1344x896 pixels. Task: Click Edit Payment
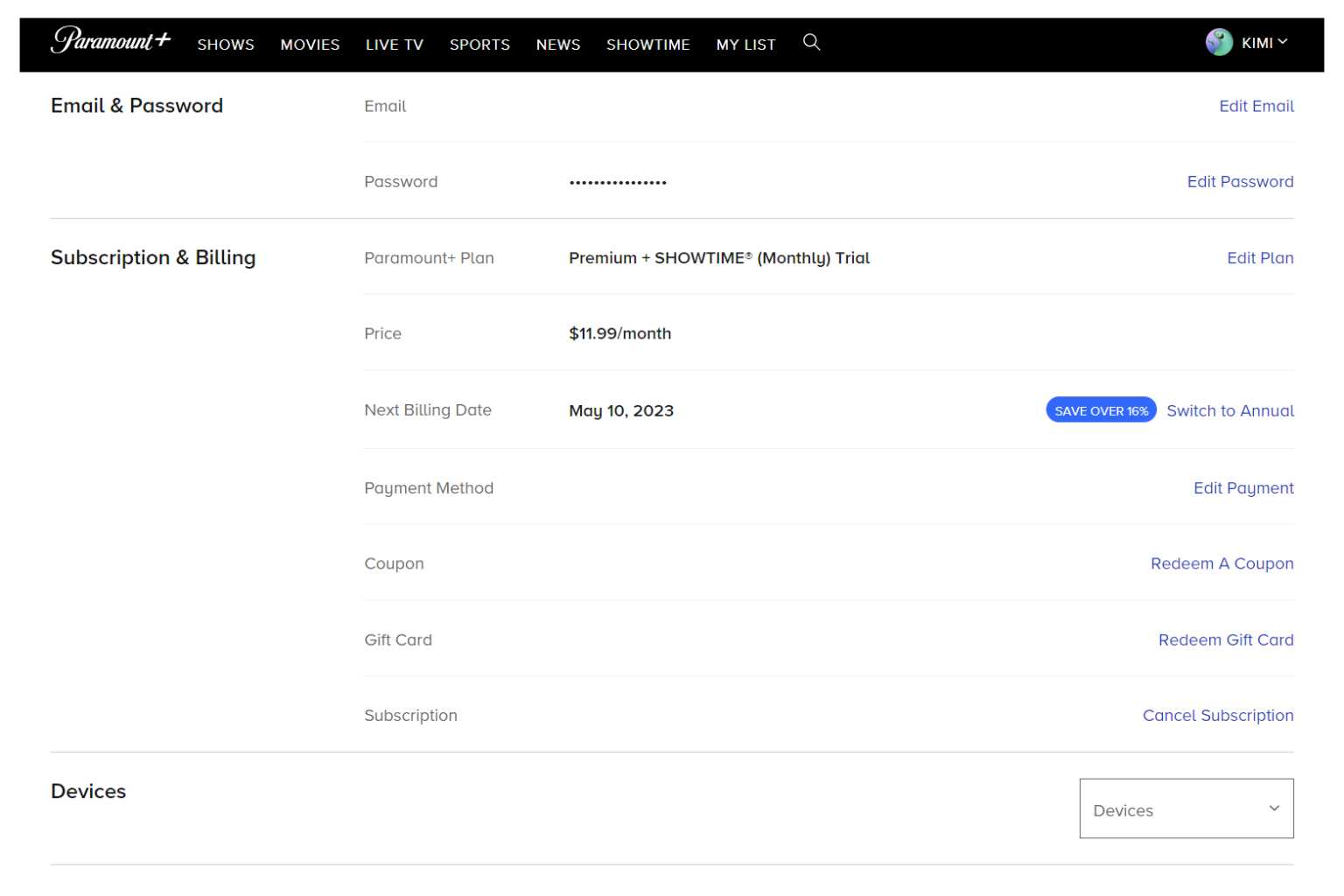[1243, 487]
